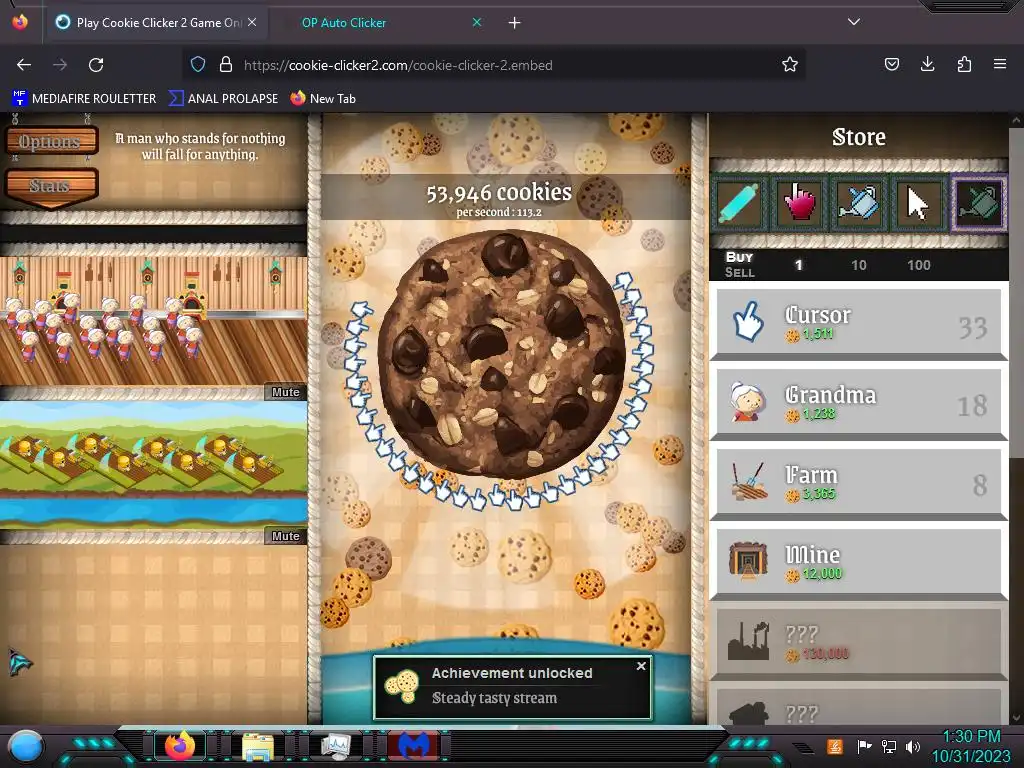Image resolution: width=1024 pixels, height=768 pixels.
Task: Select the Play Cookie Clicker 2 tab
Action: tap(159, 23)
